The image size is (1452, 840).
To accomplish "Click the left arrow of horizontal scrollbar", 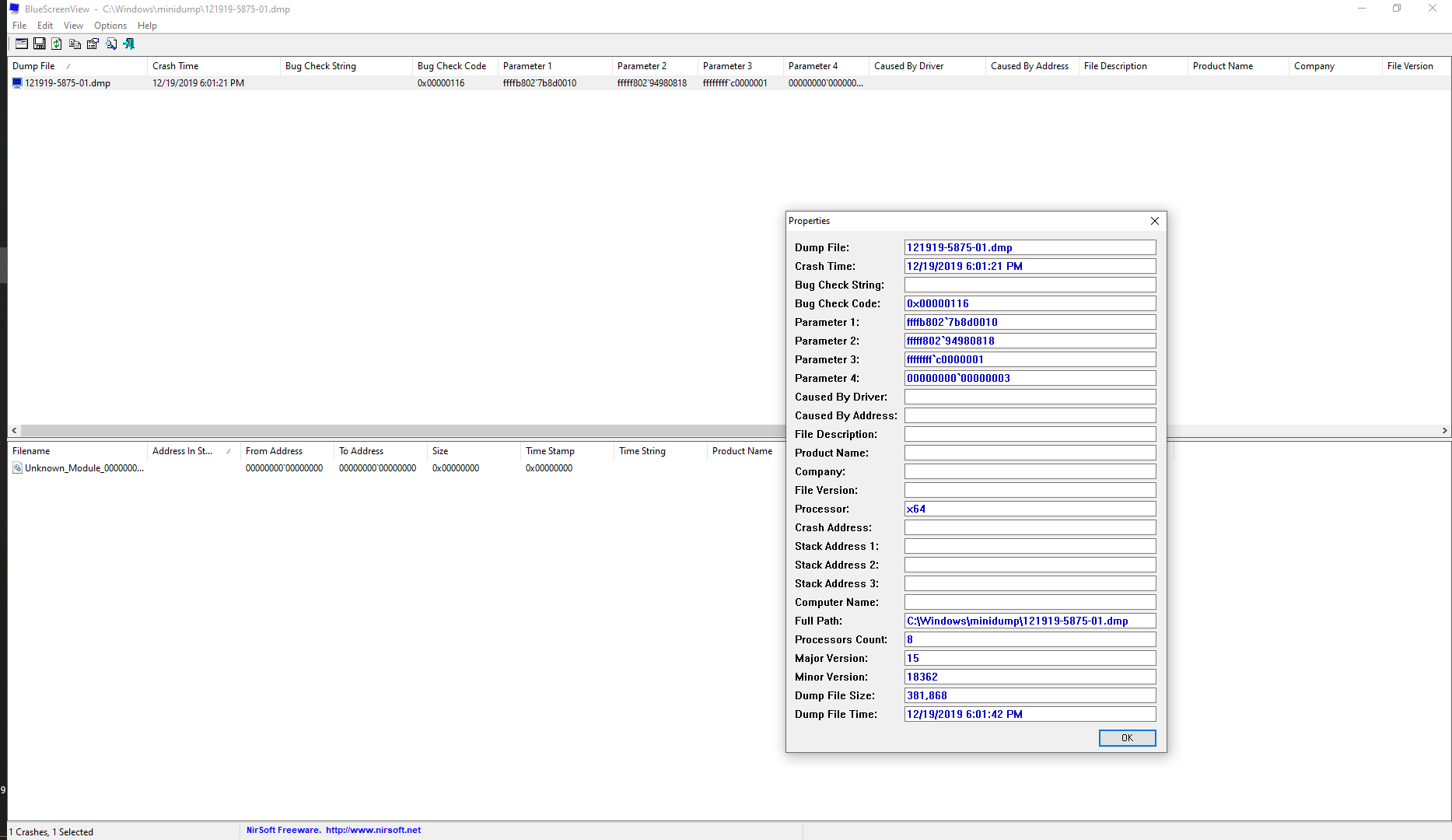I will point(14,431).
